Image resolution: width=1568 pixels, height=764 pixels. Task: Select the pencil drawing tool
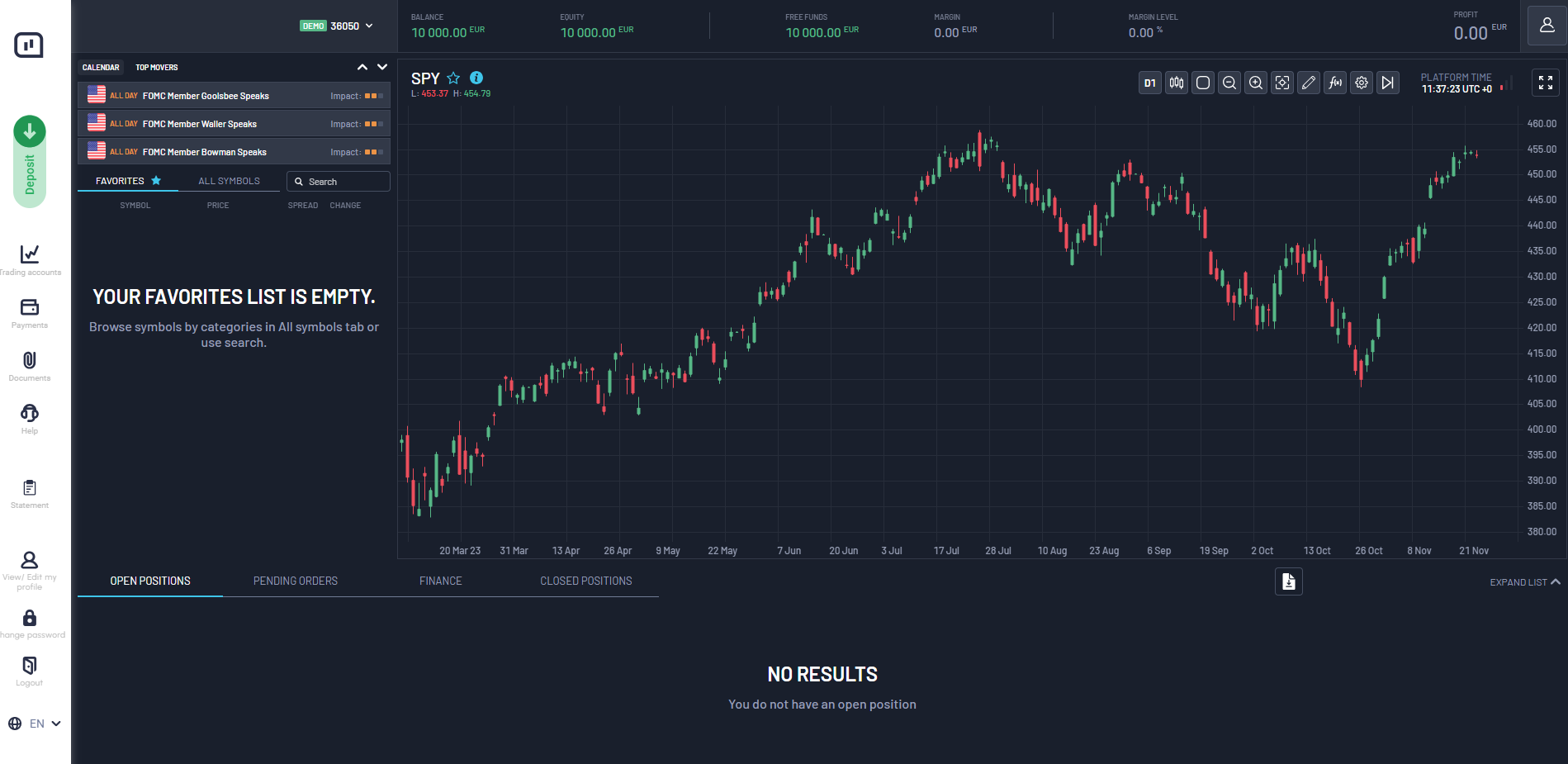1309,83
